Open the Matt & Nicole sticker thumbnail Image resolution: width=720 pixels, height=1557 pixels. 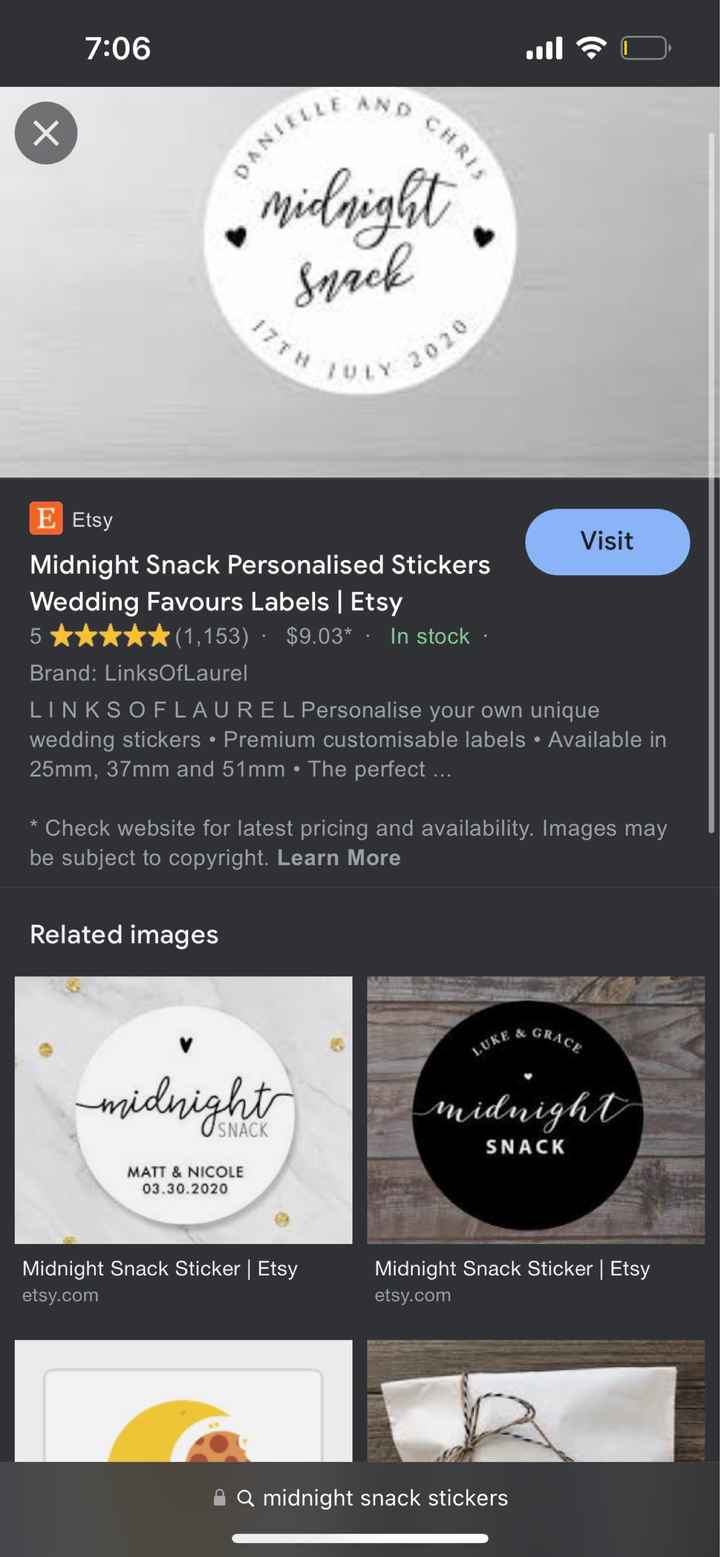click(184, 1110)
